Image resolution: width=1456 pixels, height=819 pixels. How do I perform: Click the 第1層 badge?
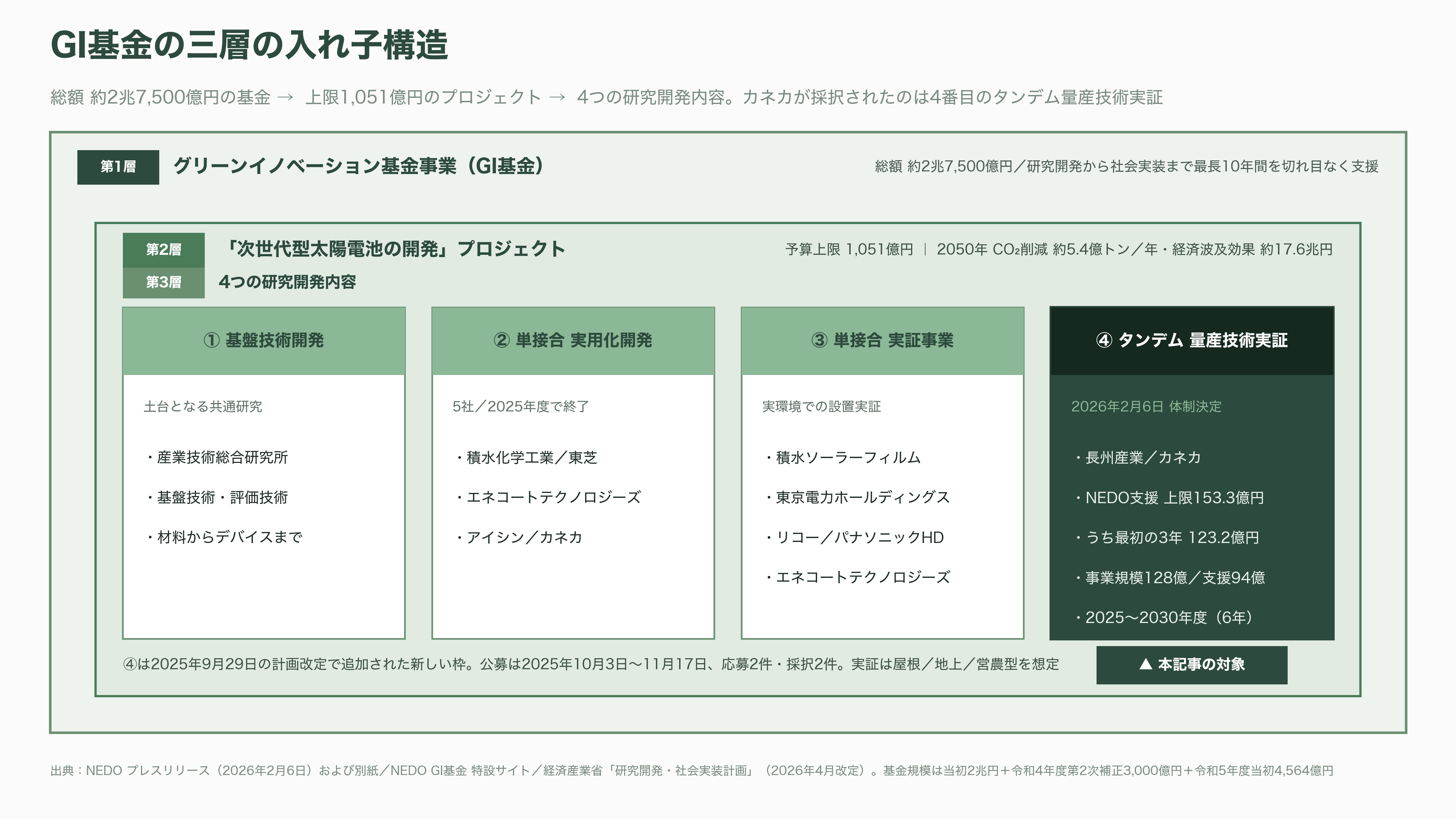(118, 167)
